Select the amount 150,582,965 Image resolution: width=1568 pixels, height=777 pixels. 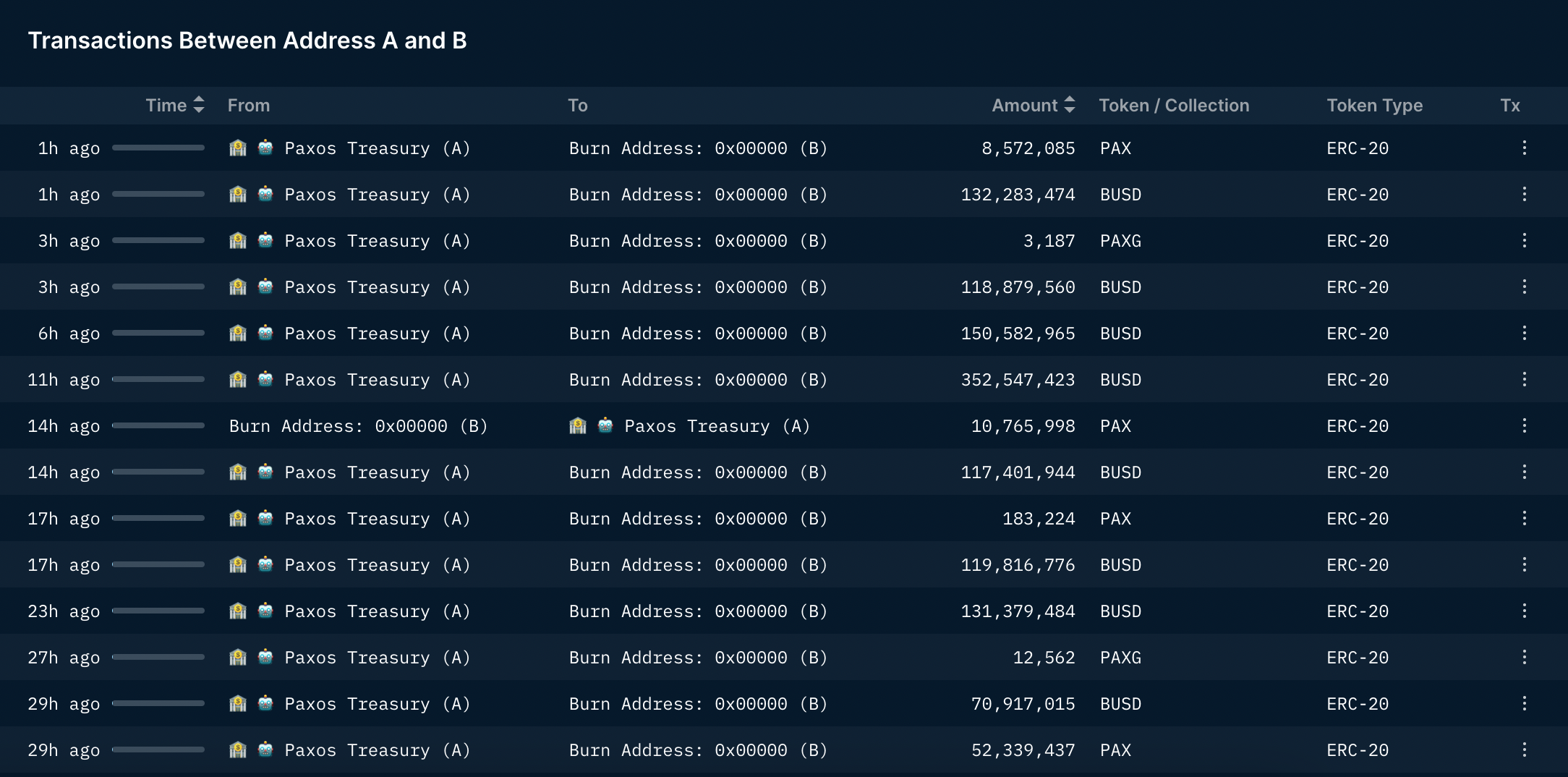pyautogui.click(x=1018, y=334)
